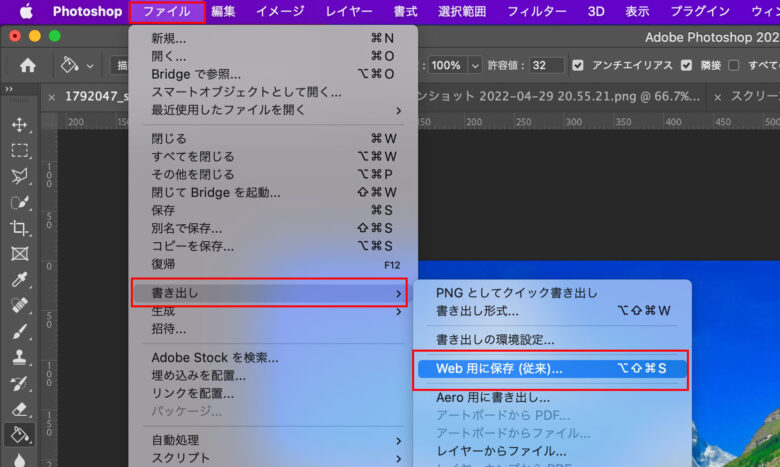Choose すべてを閉じる Close All item
Screen dimensions: 780x467
(x=273, y=157)
